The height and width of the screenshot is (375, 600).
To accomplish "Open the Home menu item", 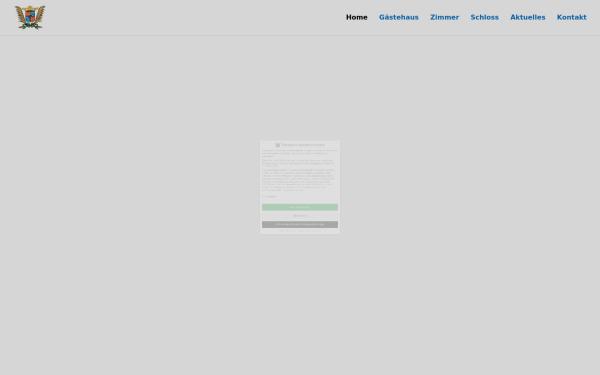I will click(357, 17).
